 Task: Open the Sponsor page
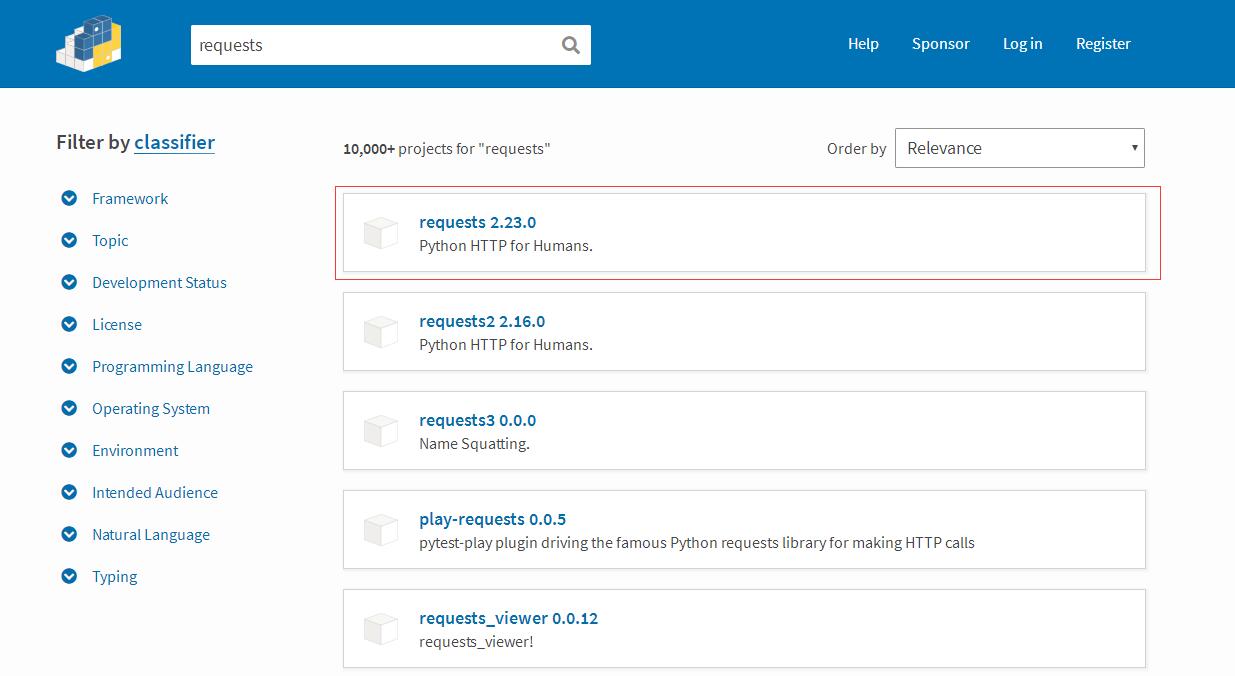coord(941,44)
